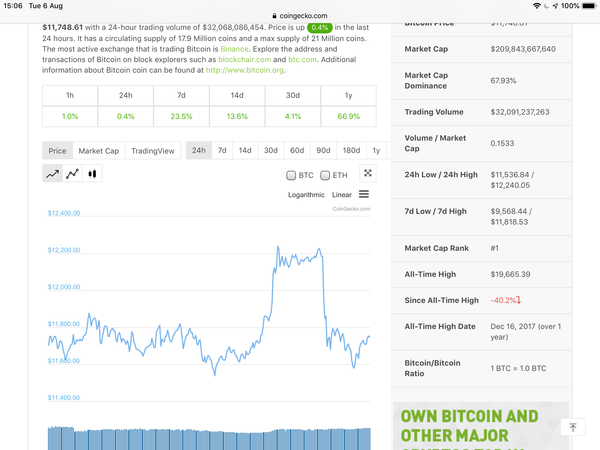Screen dimensions: 600x450
Task: Click the 1h column header cell
Action: pos(70,95)
